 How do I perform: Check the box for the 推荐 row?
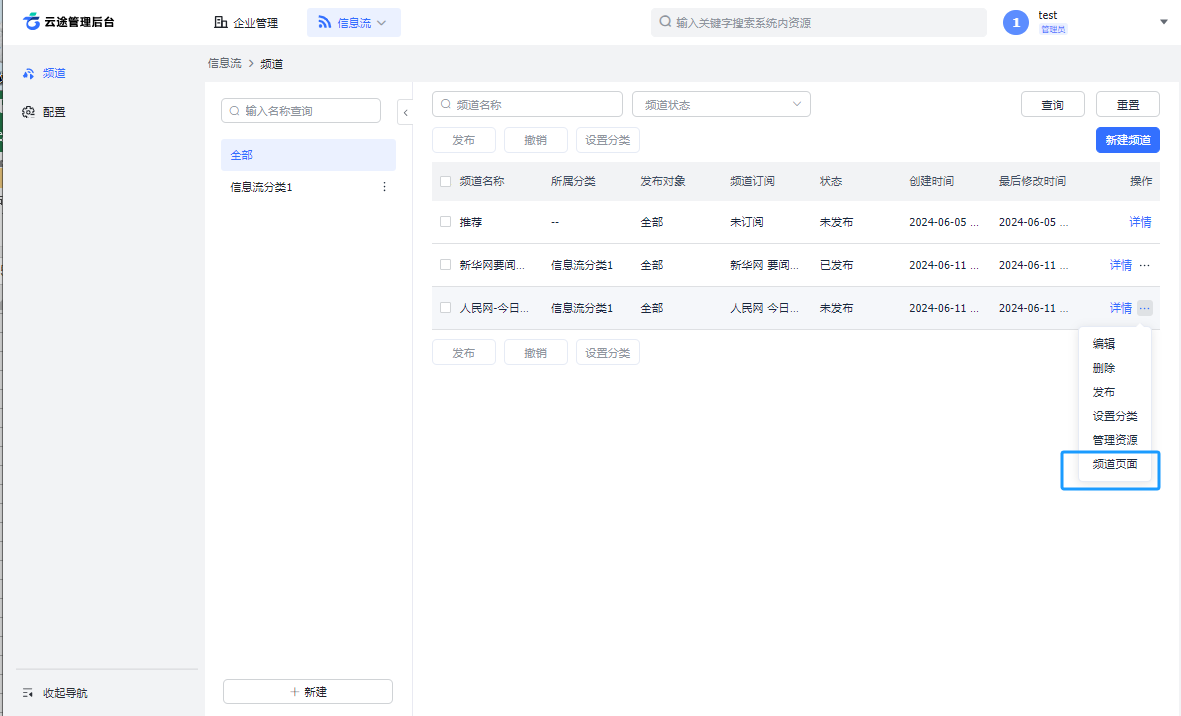[445, 222]
